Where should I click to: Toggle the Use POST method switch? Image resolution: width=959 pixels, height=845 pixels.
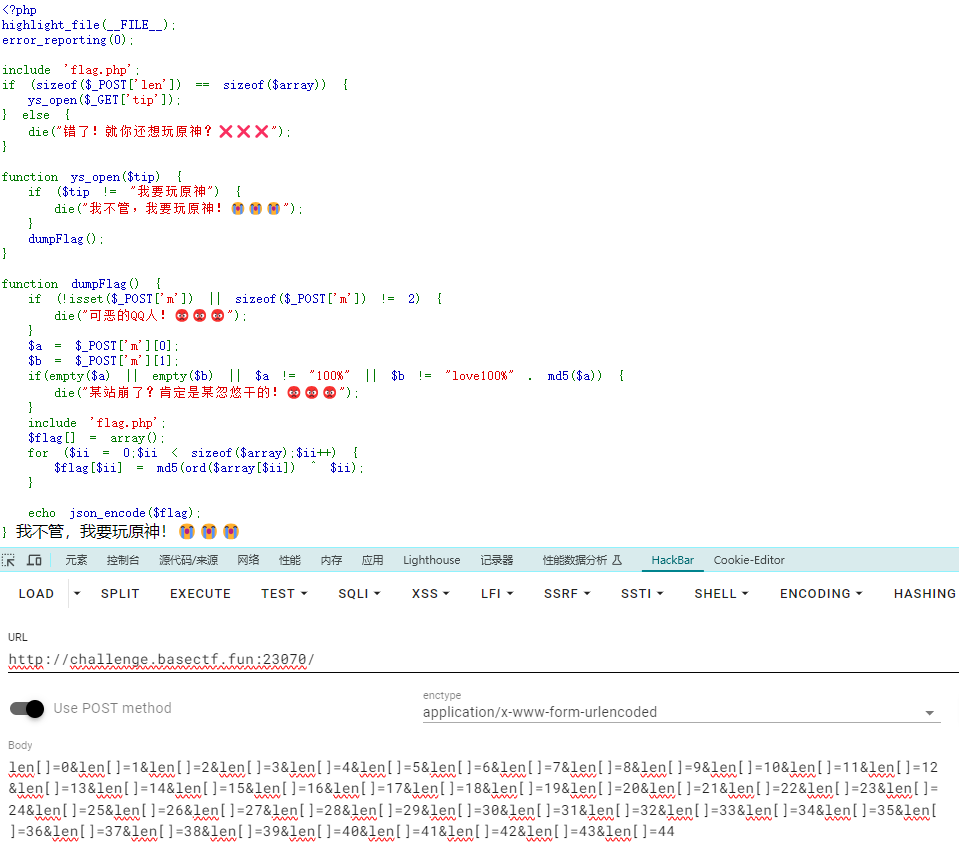click(28, 708)
